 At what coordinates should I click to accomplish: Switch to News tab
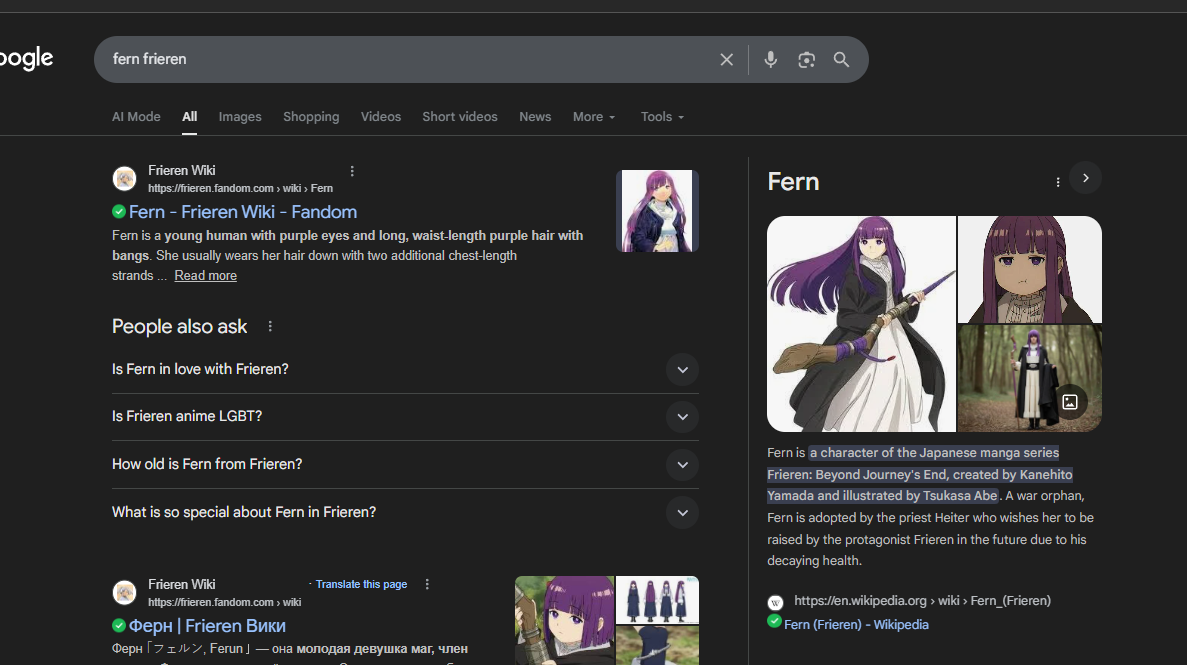point(535,117)
